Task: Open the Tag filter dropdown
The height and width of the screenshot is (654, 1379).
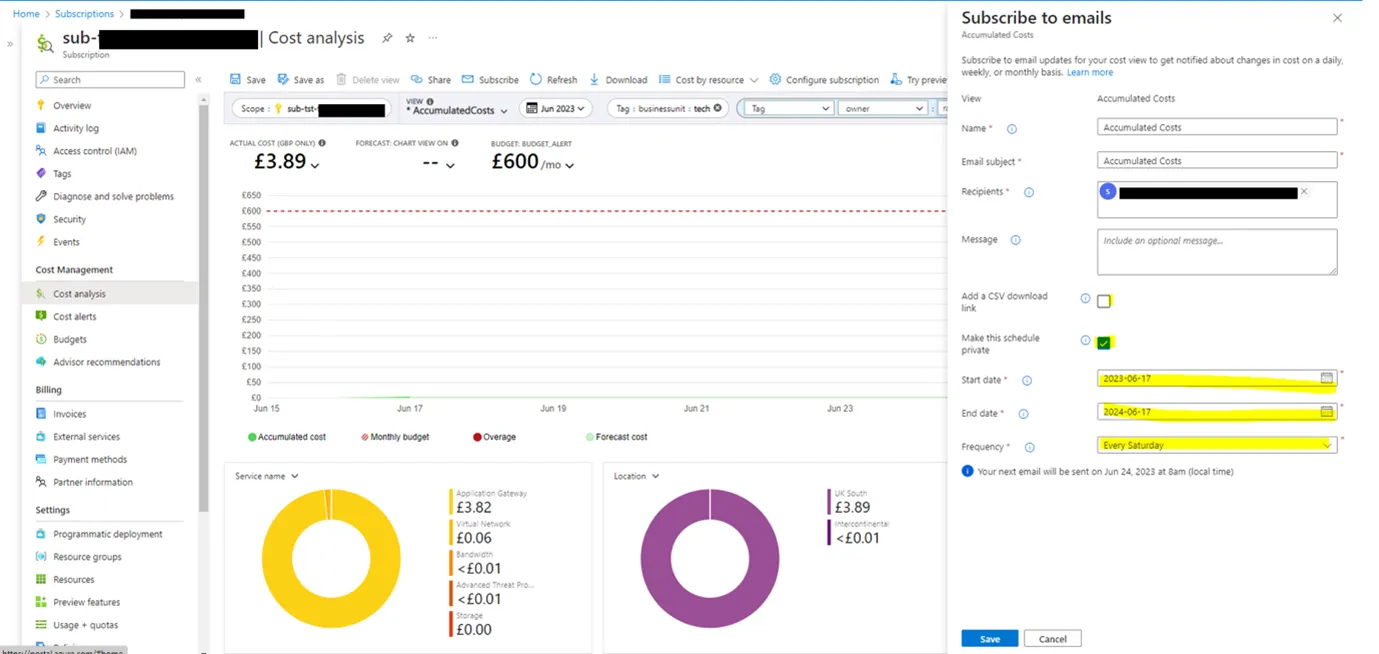Action: [x=789, y=108]
